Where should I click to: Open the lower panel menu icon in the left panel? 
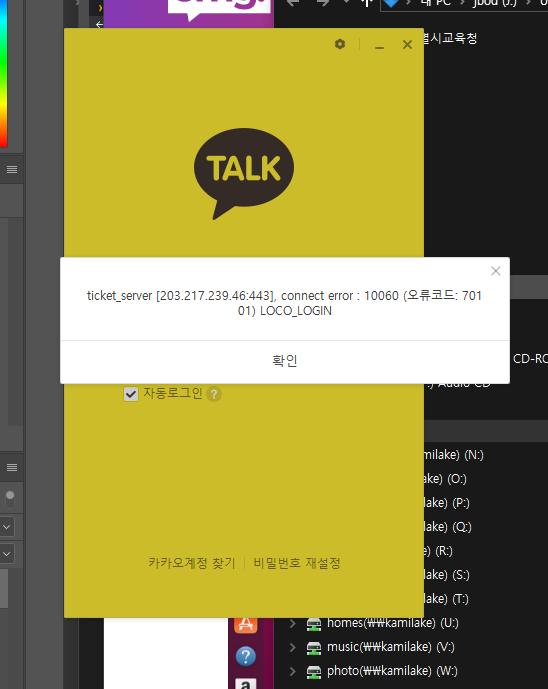(x=12, y=468)
